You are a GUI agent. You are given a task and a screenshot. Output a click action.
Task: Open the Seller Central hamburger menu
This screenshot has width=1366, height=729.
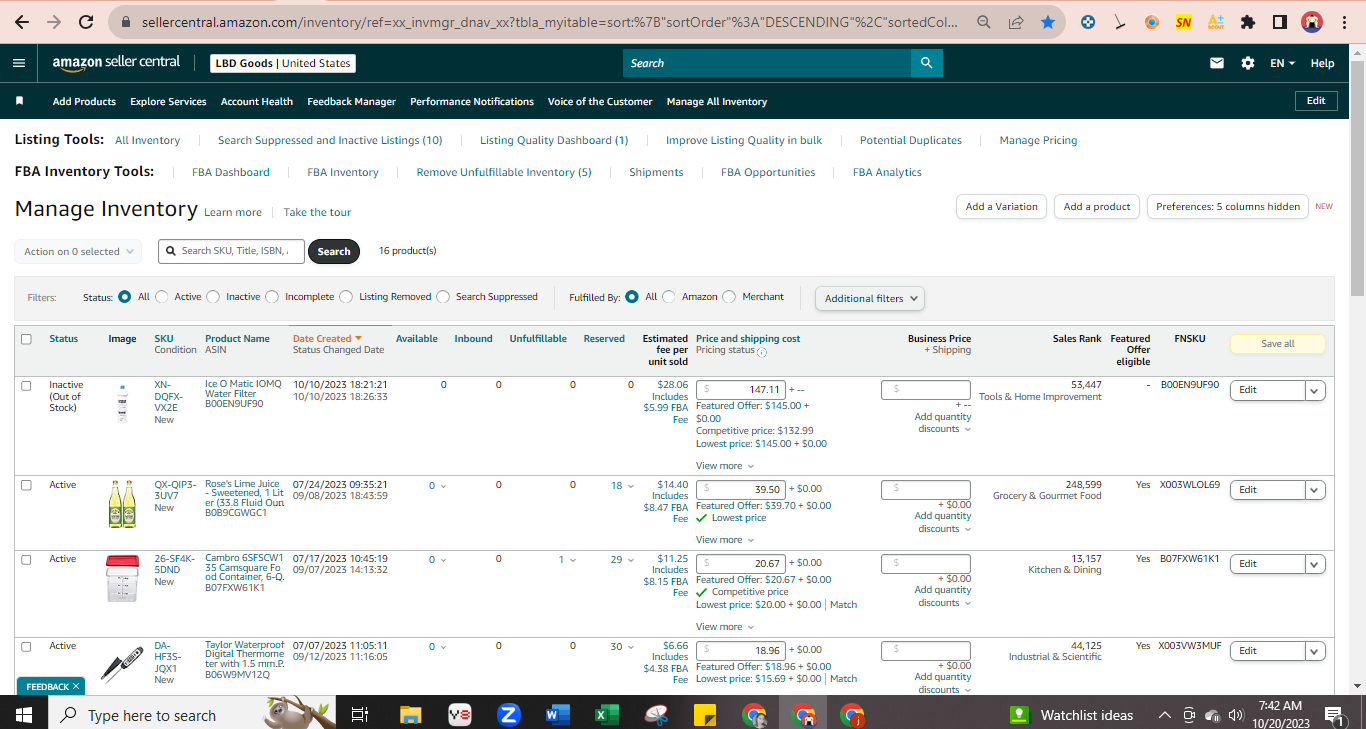coord(19,63)
